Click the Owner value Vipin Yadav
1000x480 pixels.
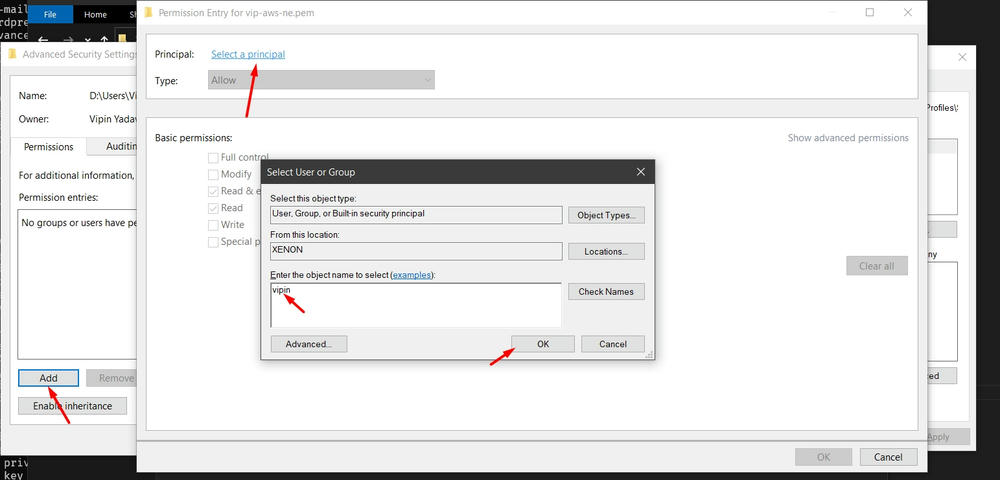tap(114, 119)
